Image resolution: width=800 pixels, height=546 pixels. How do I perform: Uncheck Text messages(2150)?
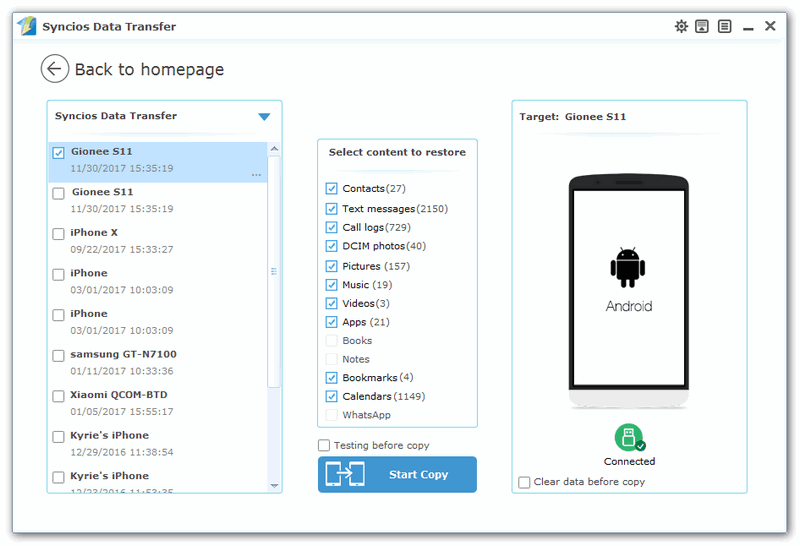(332, 209)
